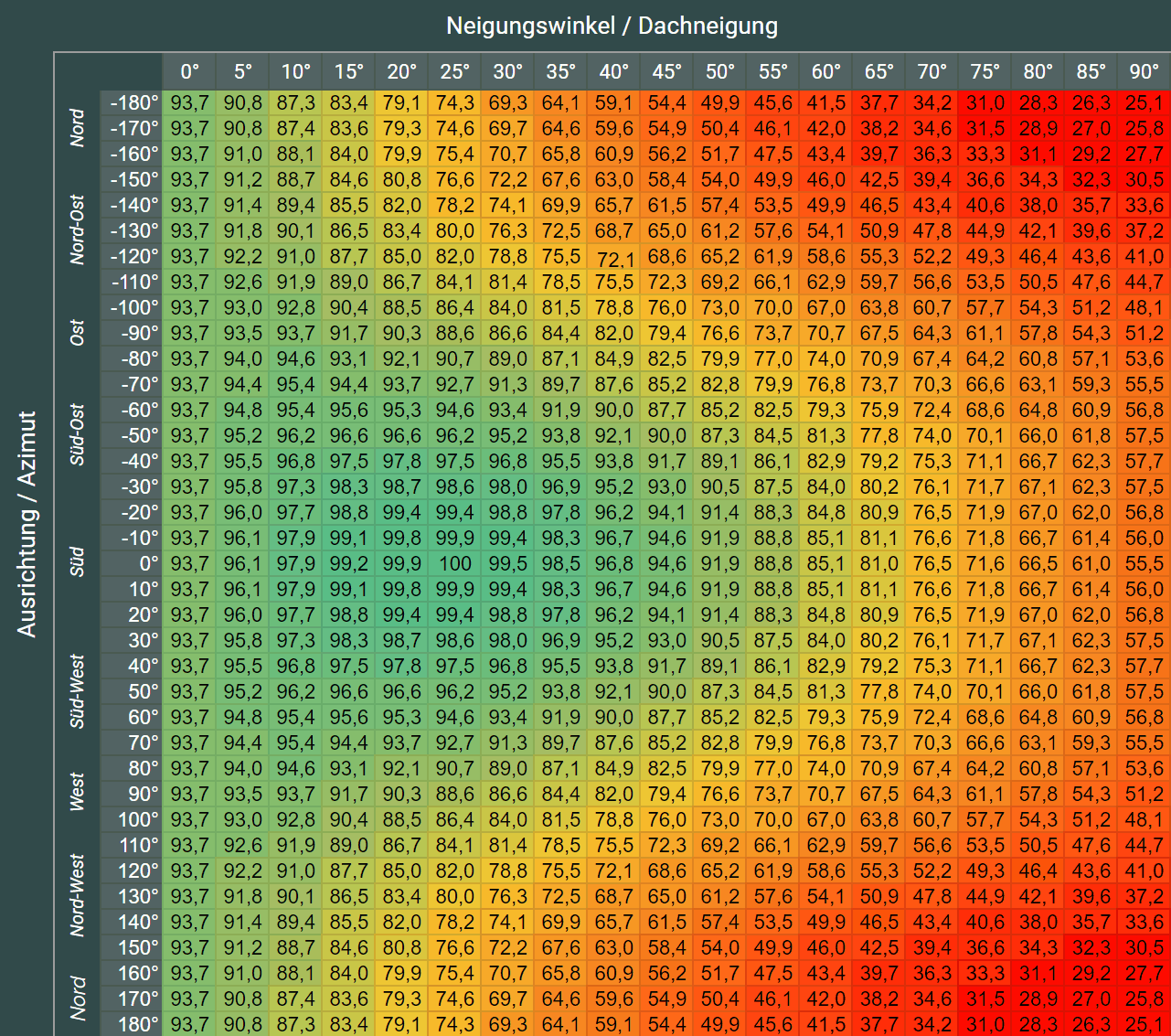1171x1036 pixels.
Task: Click 98,7 in the -30° azimuth row
Action: click(402, 487)
